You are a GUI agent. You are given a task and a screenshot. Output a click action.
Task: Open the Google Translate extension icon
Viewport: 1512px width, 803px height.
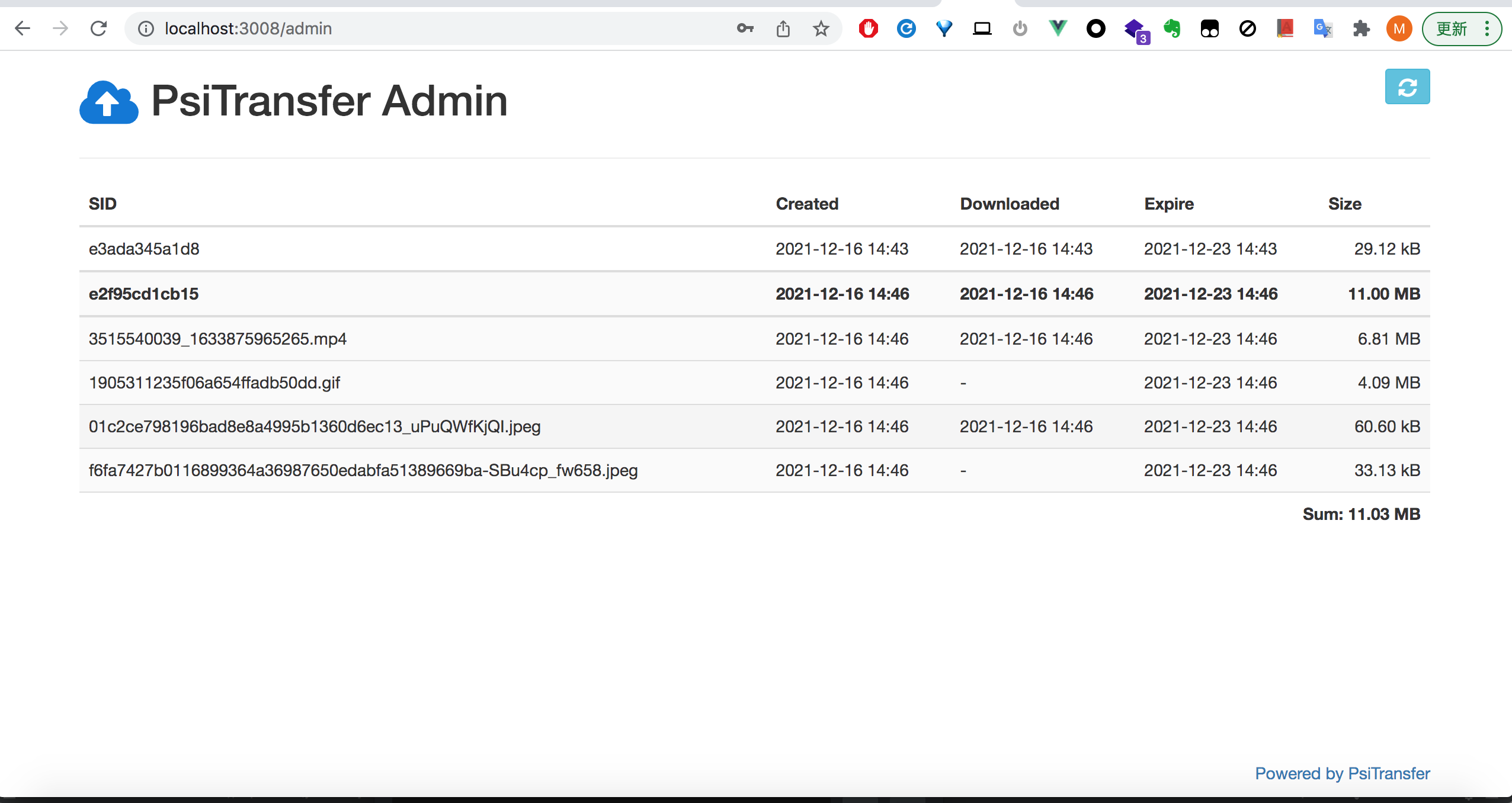[1322, 28]
